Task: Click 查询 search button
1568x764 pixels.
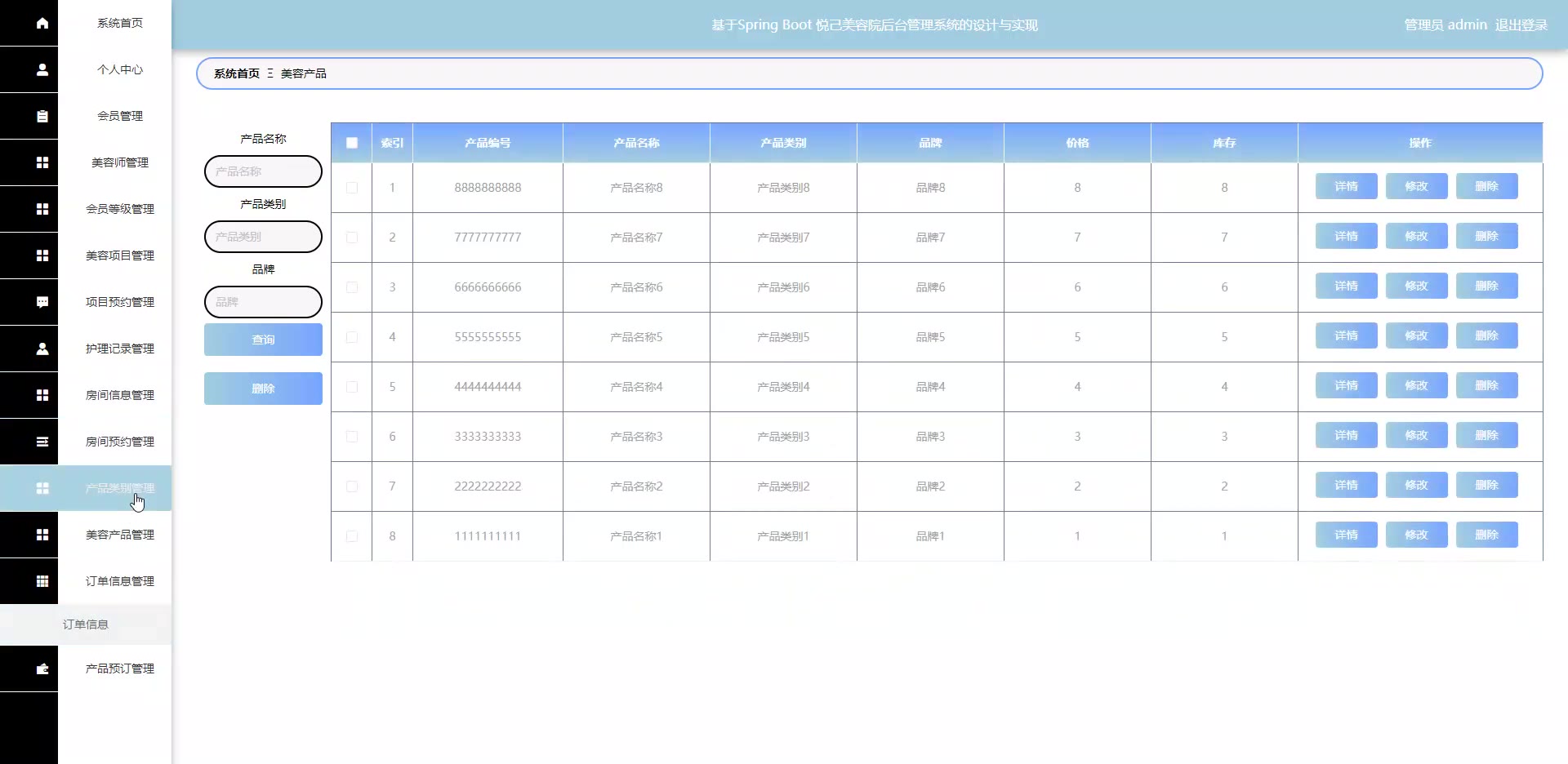Action: pos(263,340)
